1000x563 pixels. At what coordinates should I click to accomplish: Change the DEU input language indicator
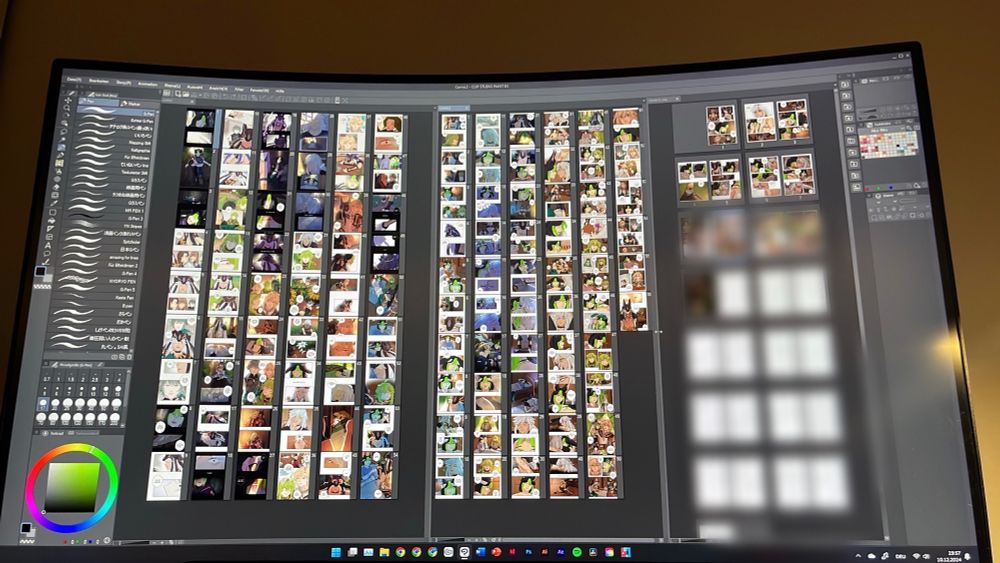point(901,557)
